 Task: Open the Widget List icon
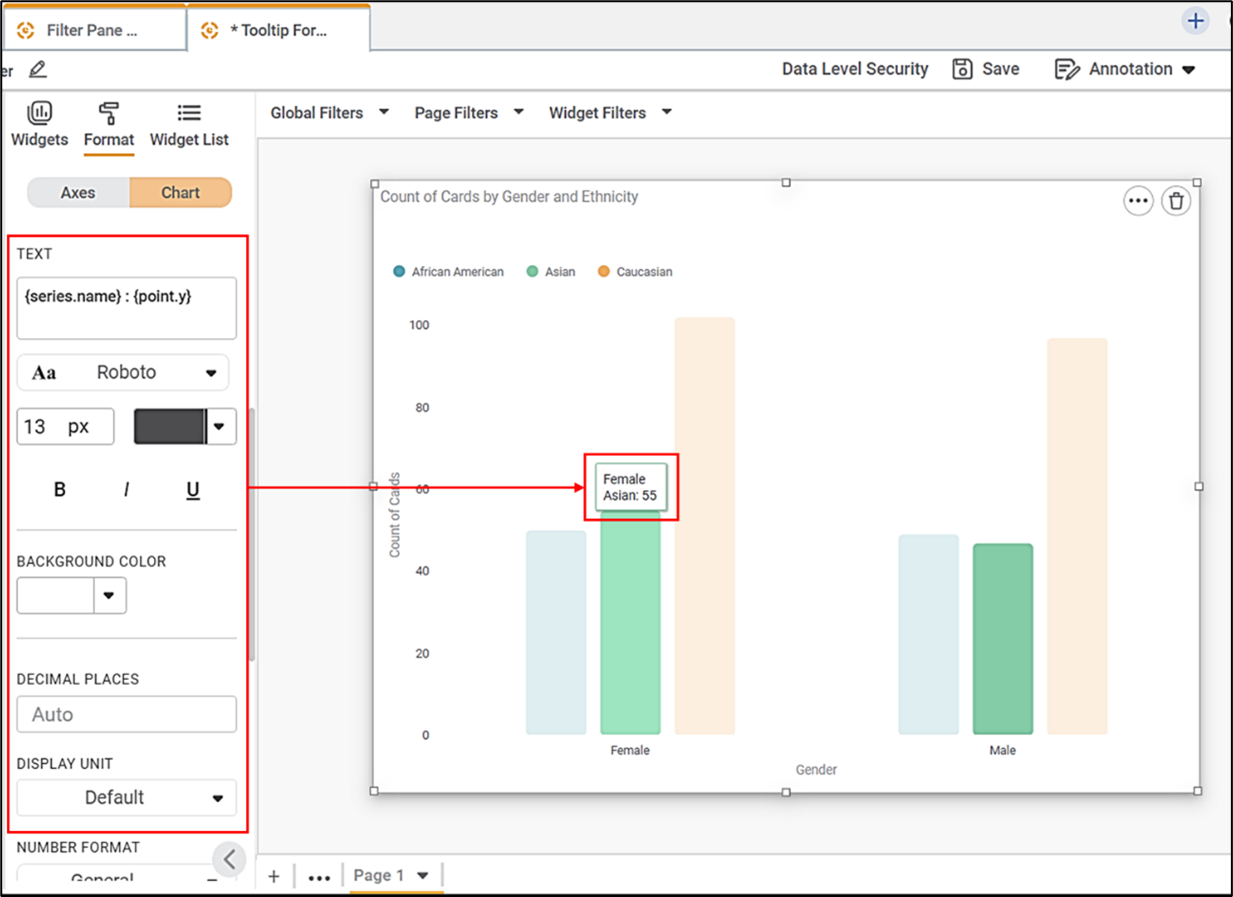click(189, 113)
